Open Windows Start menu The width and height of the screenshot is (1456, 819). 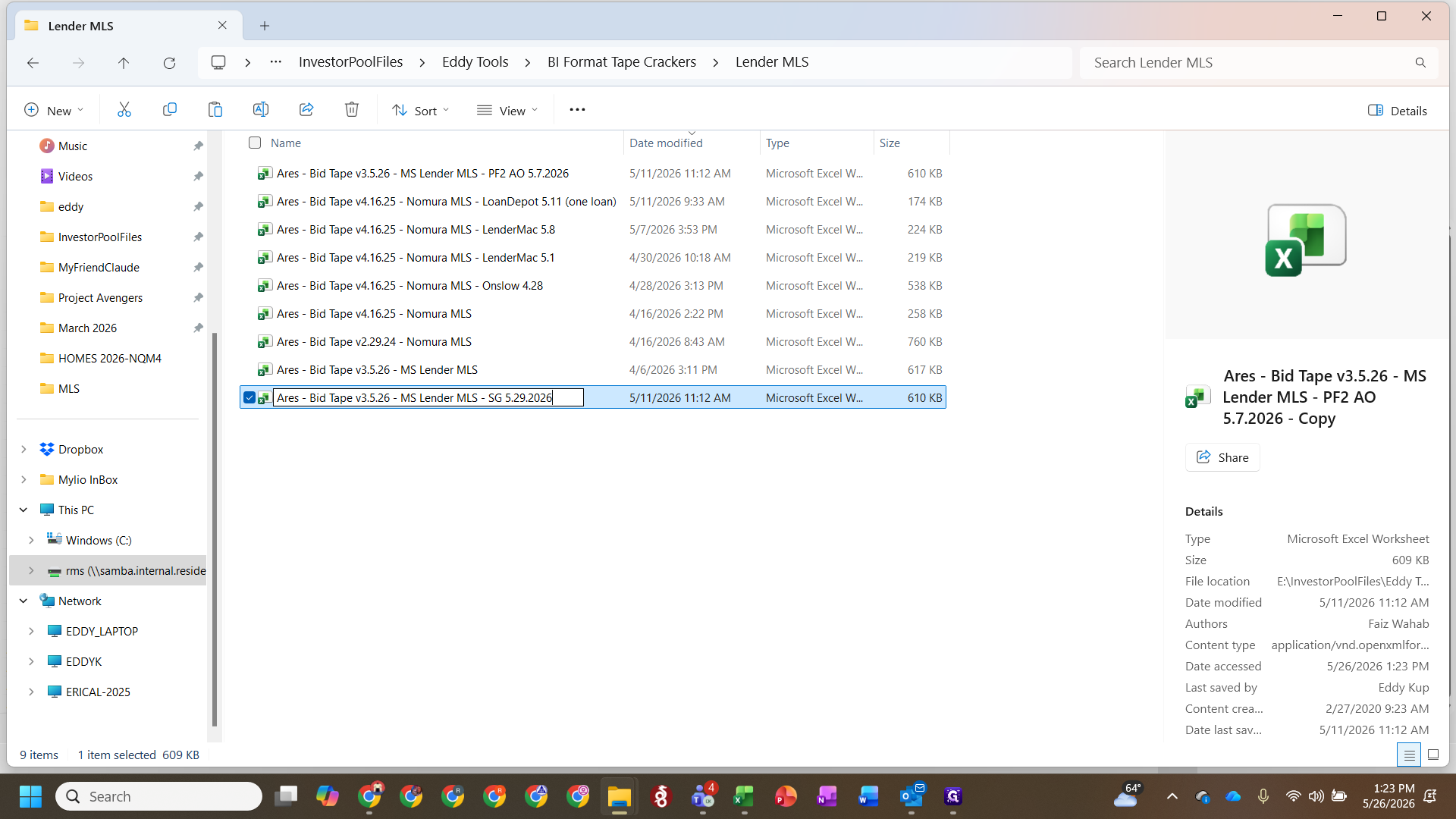pyautogui.click(x=31, y=796)
